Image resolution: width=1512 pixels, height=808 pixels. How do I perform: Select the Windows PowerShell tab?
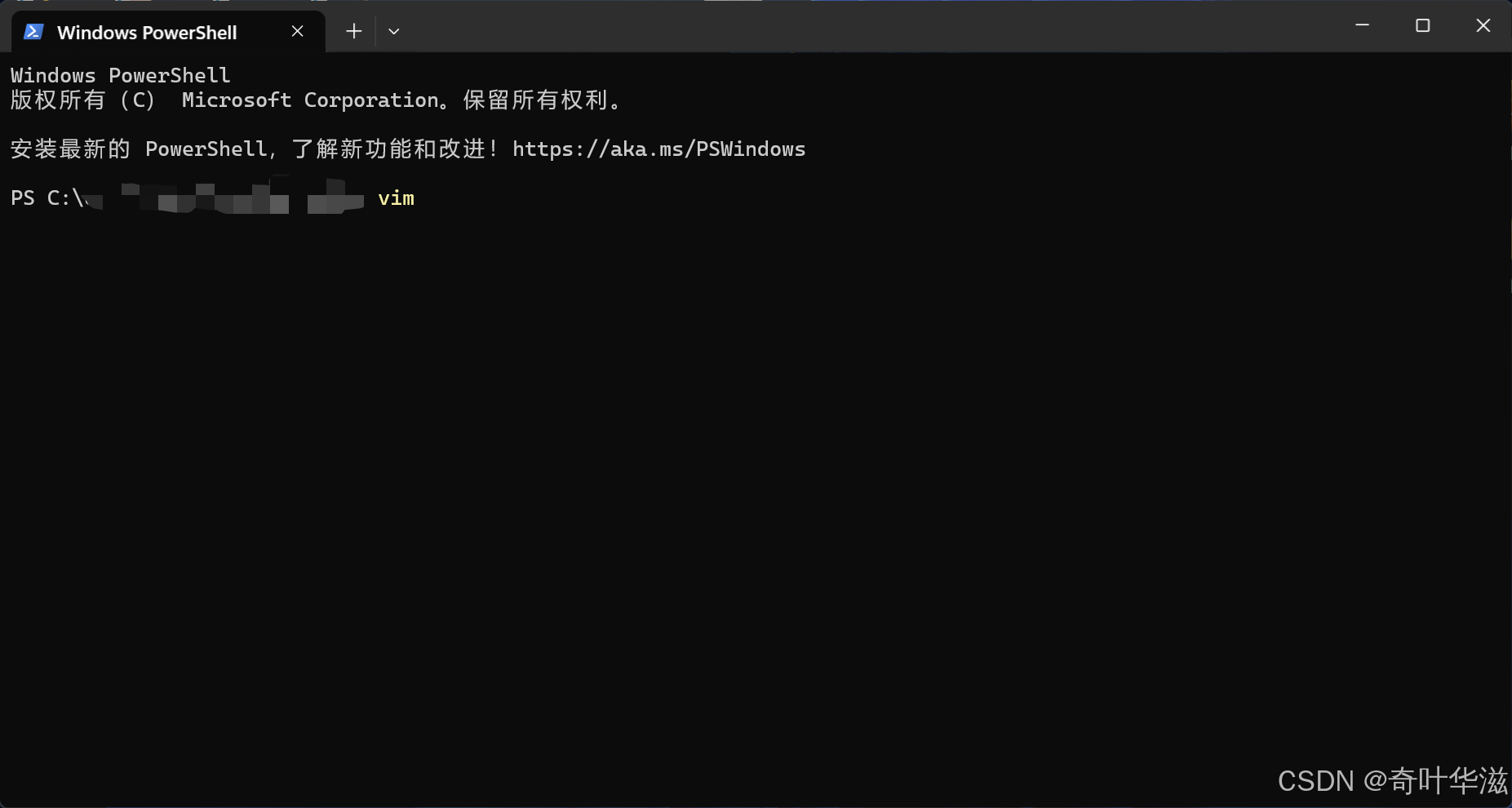point(169,32)
